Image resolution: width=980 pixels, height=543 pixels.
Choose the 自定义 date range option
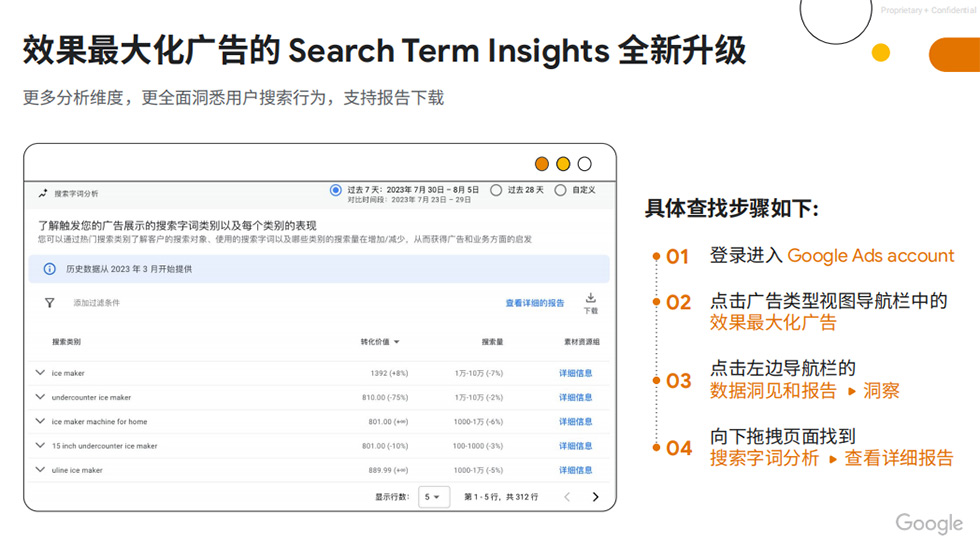[560, 190]
